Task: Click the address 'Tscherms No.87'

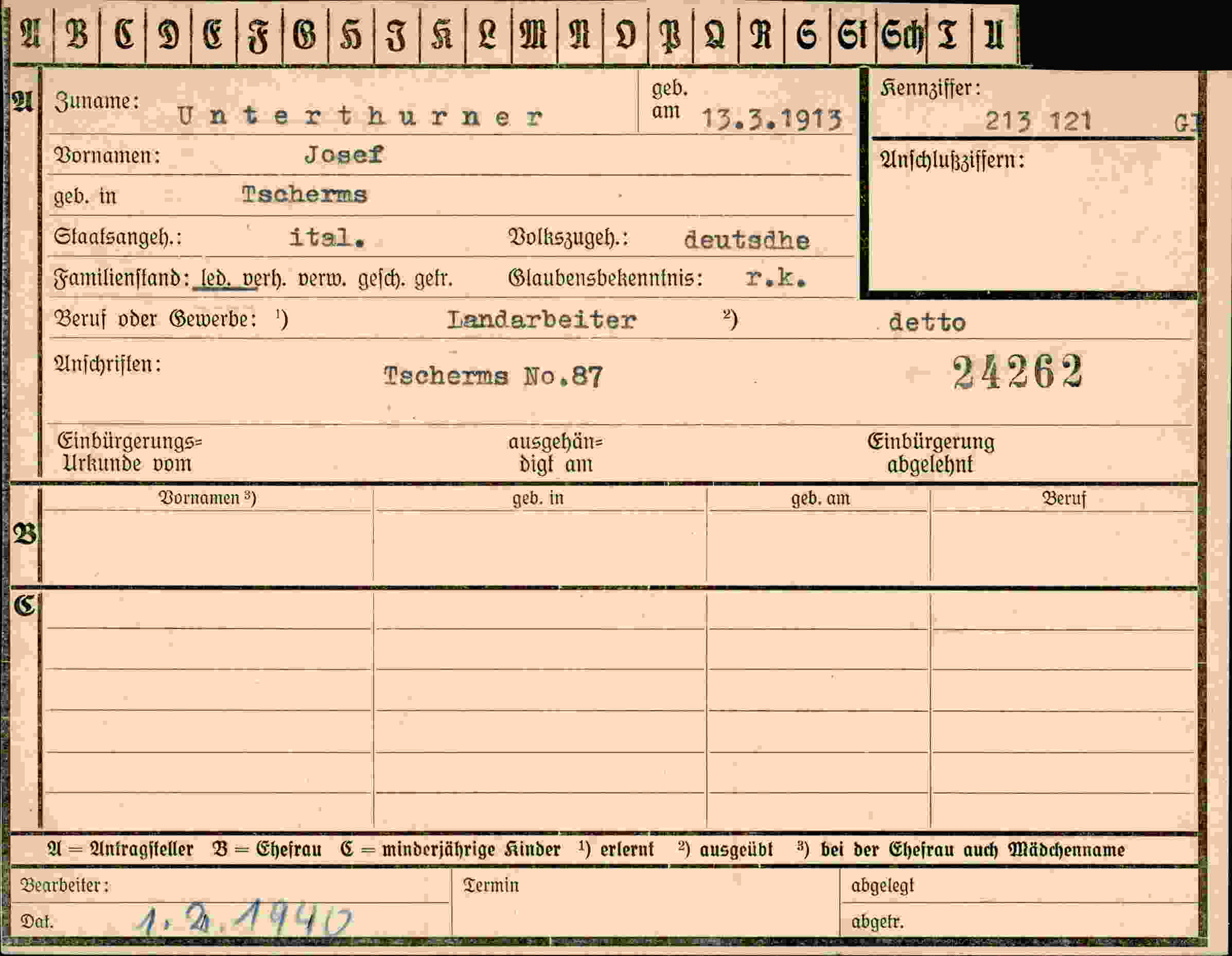Action: click(x=493, y=376)
